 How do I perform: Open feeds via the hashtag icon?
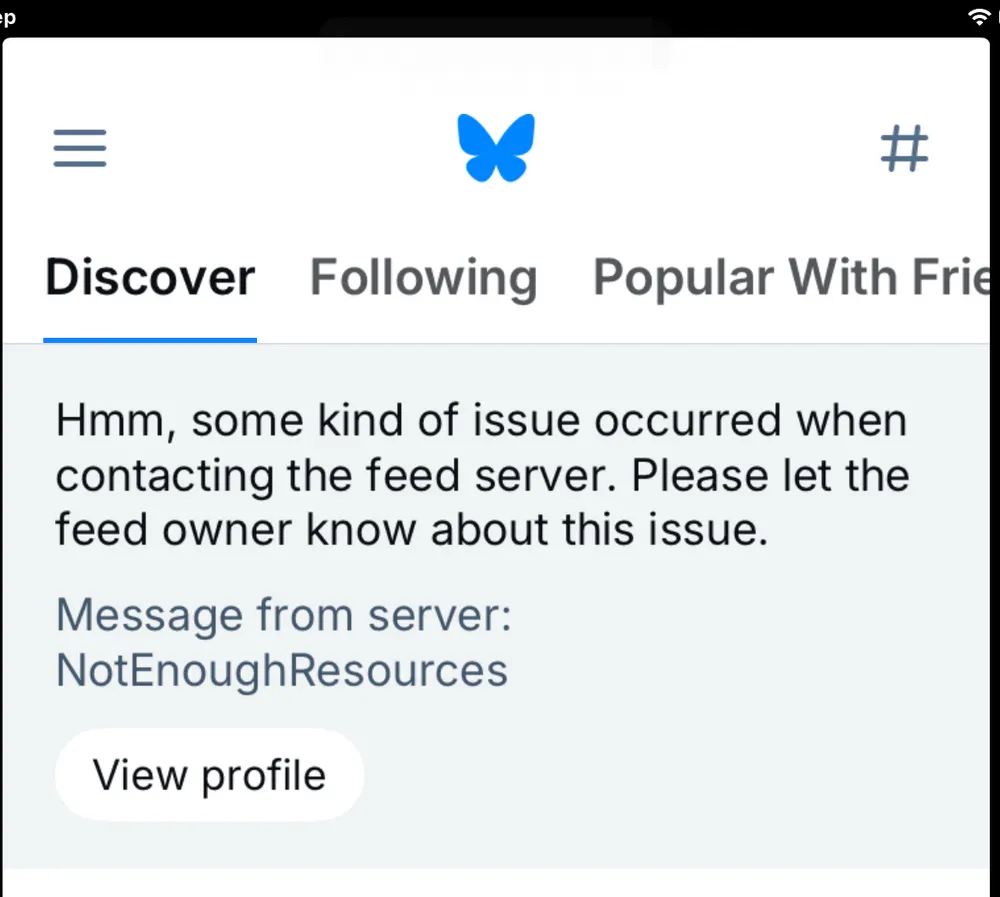[x=904, y=149]
